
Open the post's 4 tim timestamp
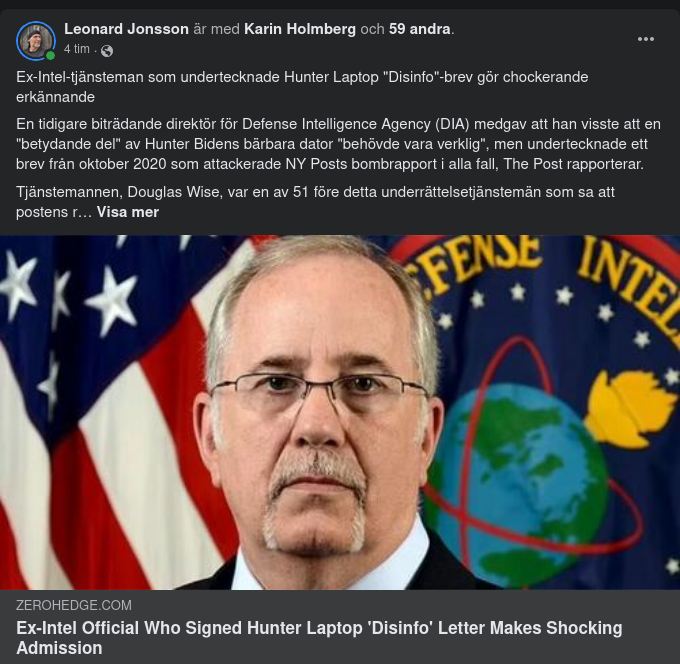[77, 49]
